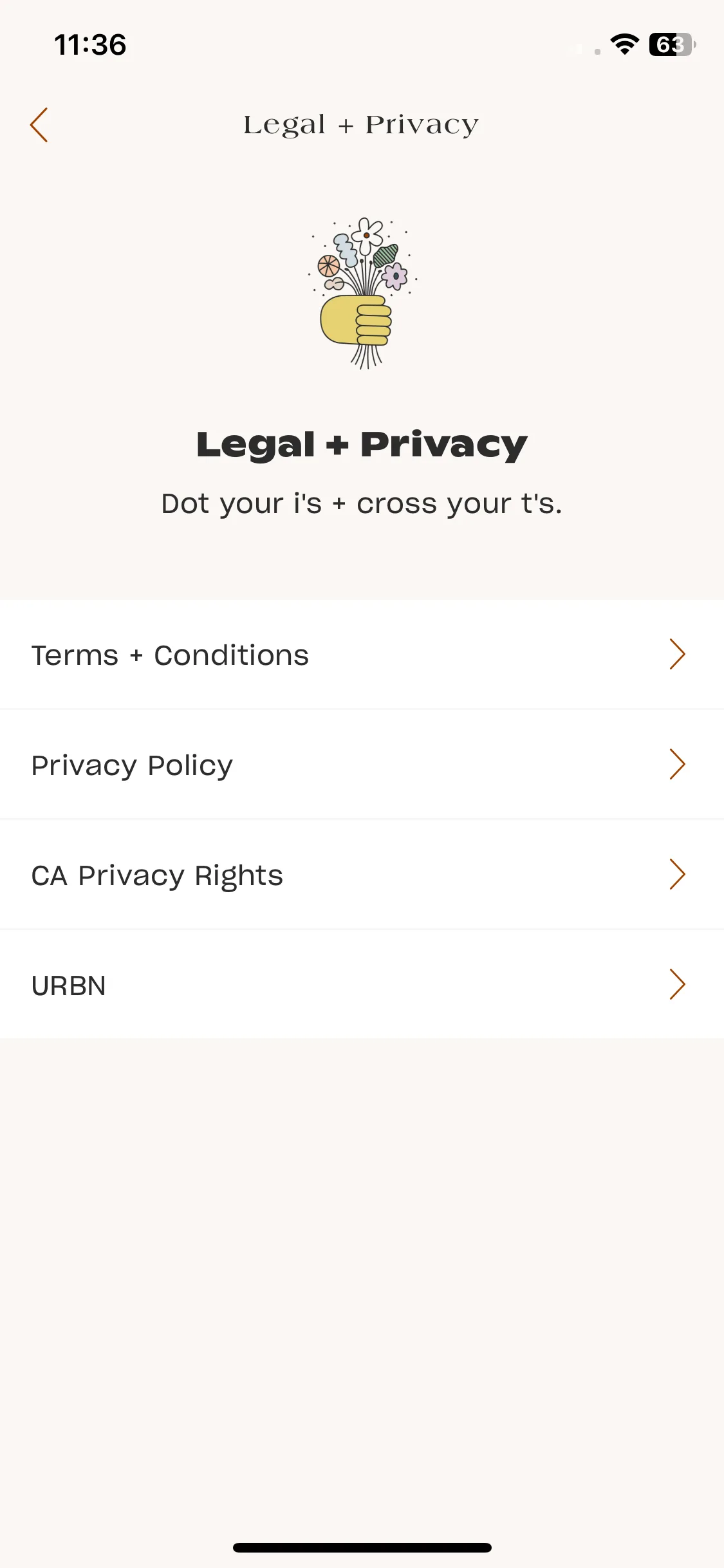Image resolution: width=724 pixels, height=1568 pixels.
Task: Tap the 11:36 clock in status bar
Action: (90, 45)
